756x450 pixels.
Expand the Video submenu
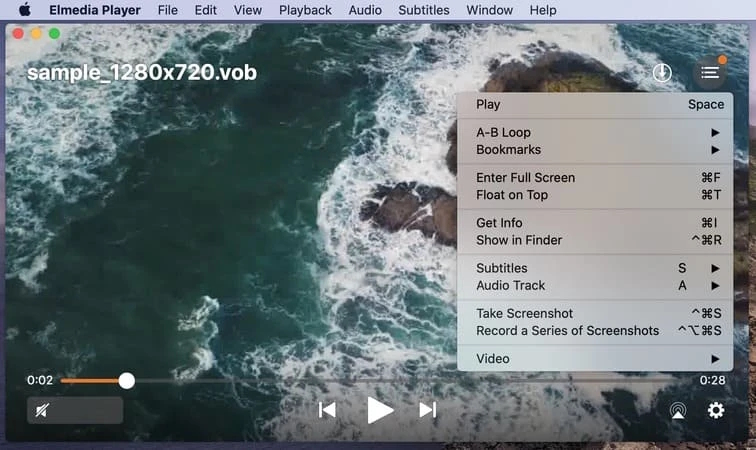pos(595,359)
